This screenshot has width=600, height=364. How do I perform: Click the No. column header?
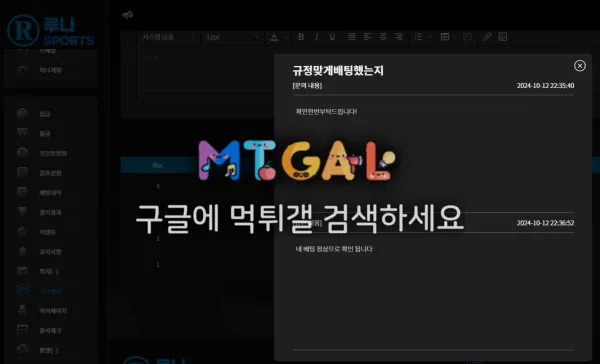tap(158, 165)
